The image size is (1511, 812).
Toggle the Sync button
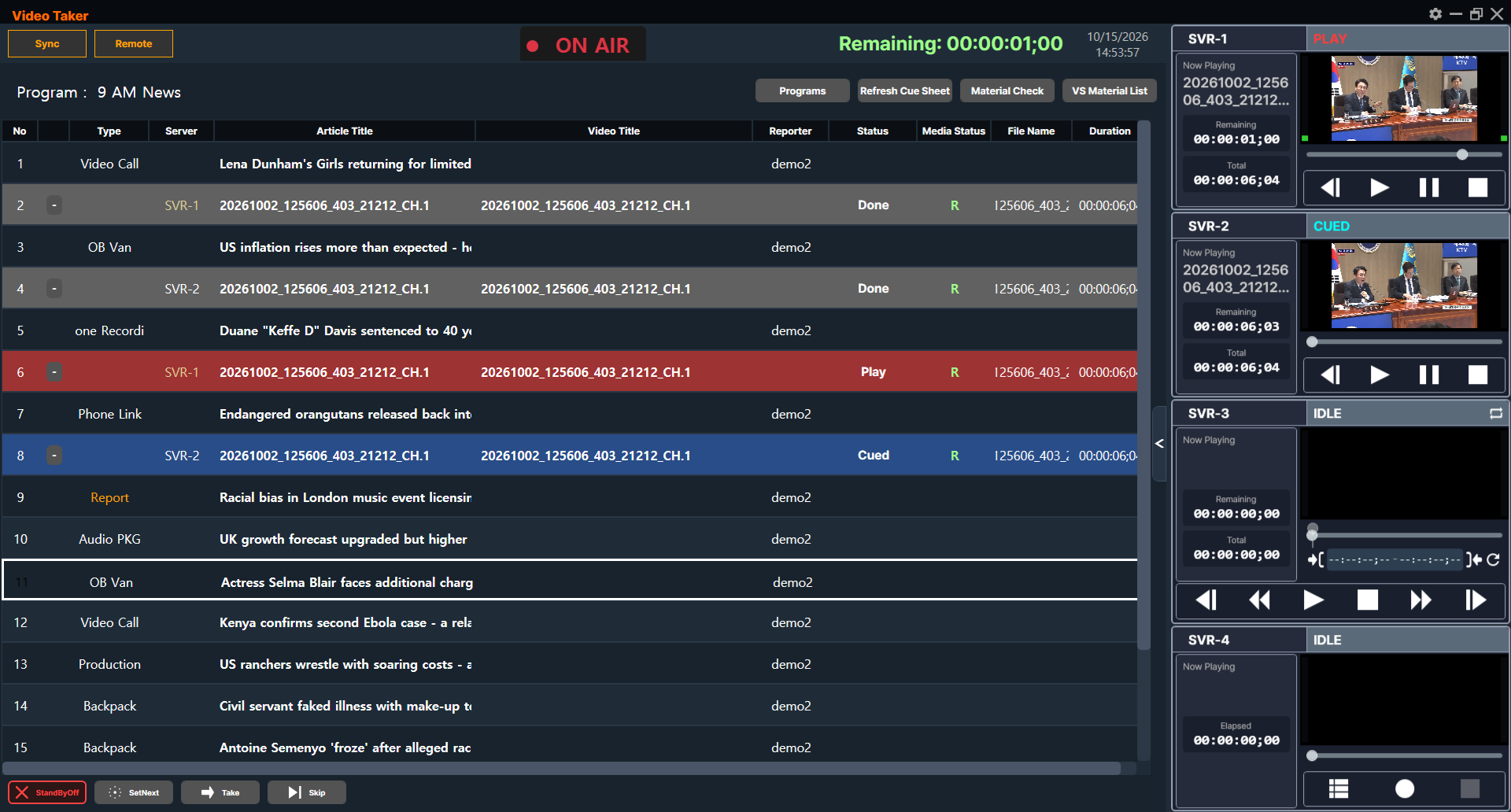[47, 43]
